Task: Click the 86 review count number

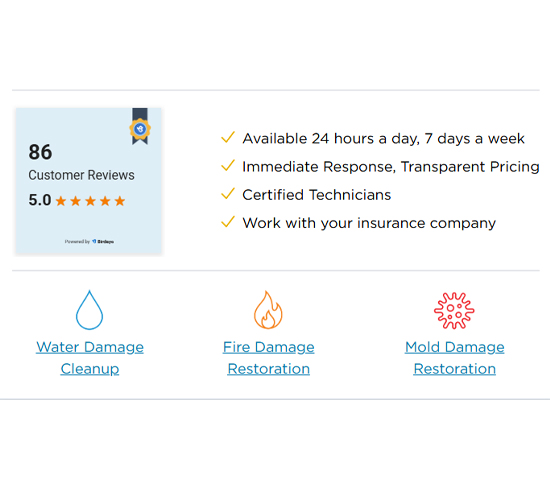Action: pos(40,152)
